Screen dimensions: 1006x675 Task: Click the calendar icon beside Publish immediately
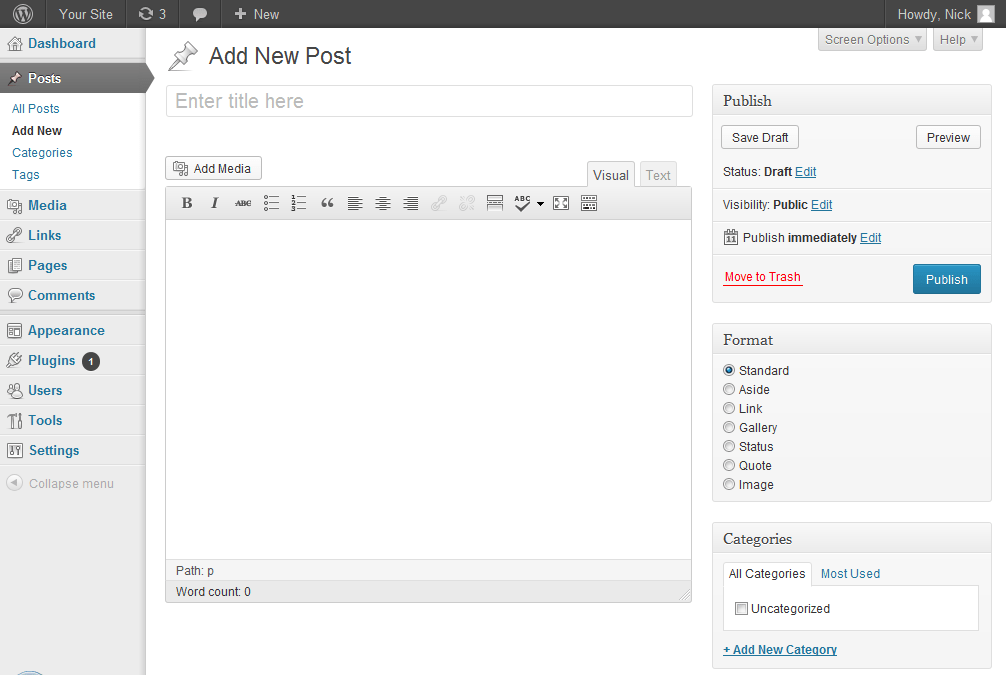[731, 237]
